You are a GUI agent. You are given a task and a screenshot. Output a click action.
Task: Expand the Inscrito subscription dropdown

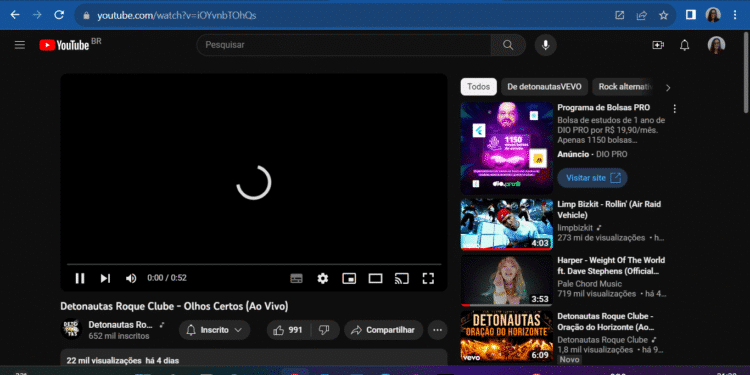215,330
